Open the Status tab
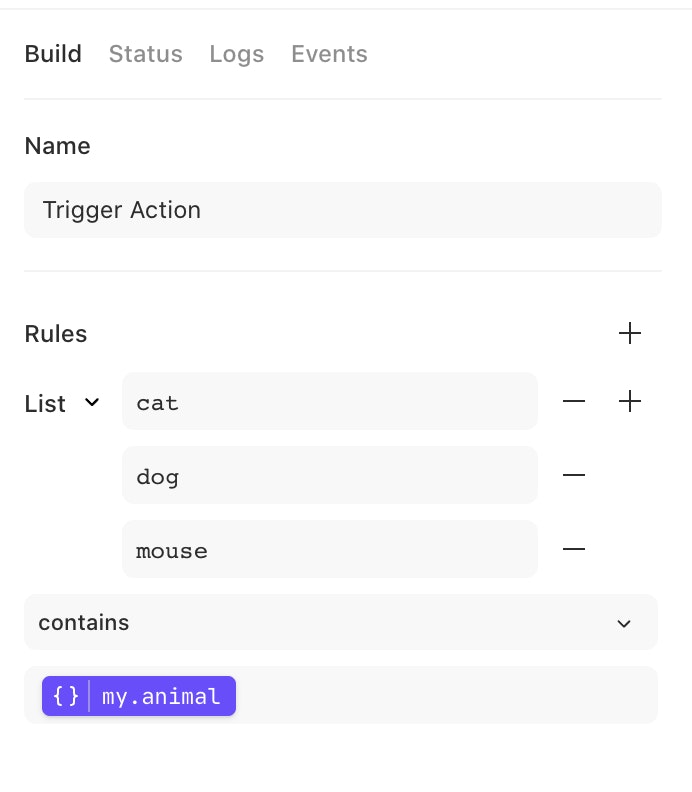This screenshot has height=792, width=692. pyautogui.click(x=145, y=54)
